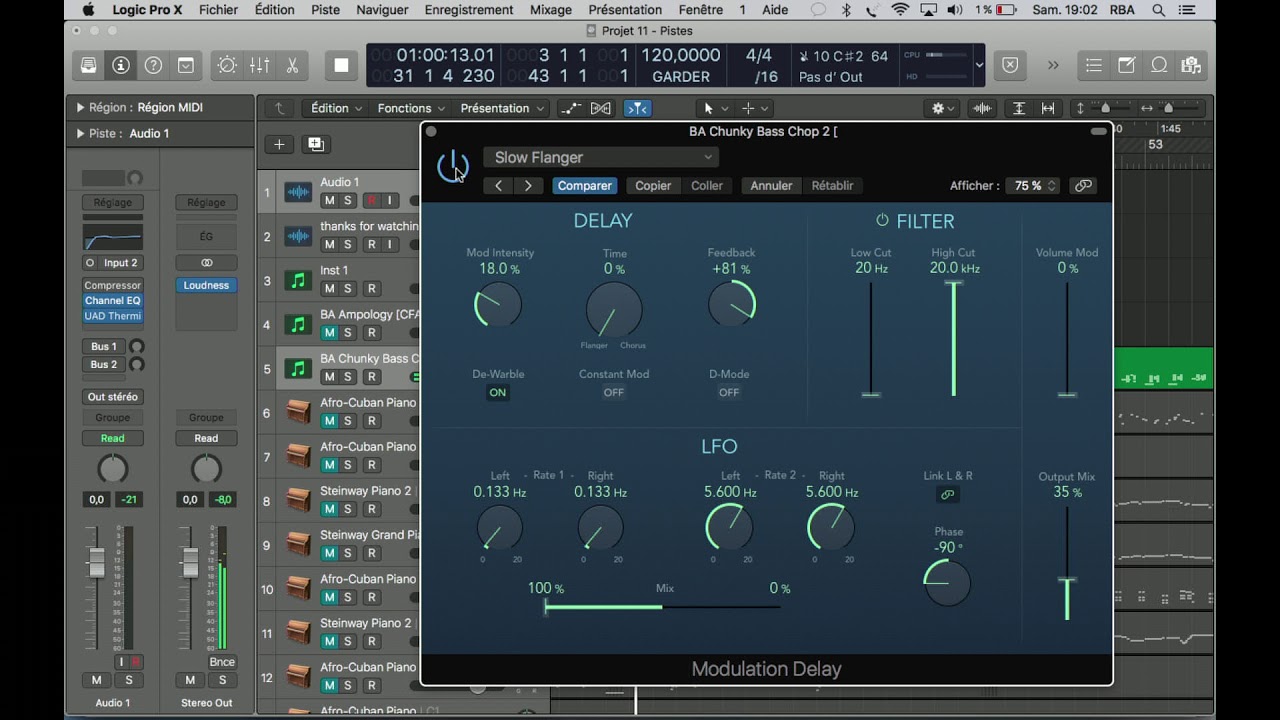The width and height of the screenshot is (1280, 720).
Task: Open the Library icon in control bar
Action: tap(88, 65)
